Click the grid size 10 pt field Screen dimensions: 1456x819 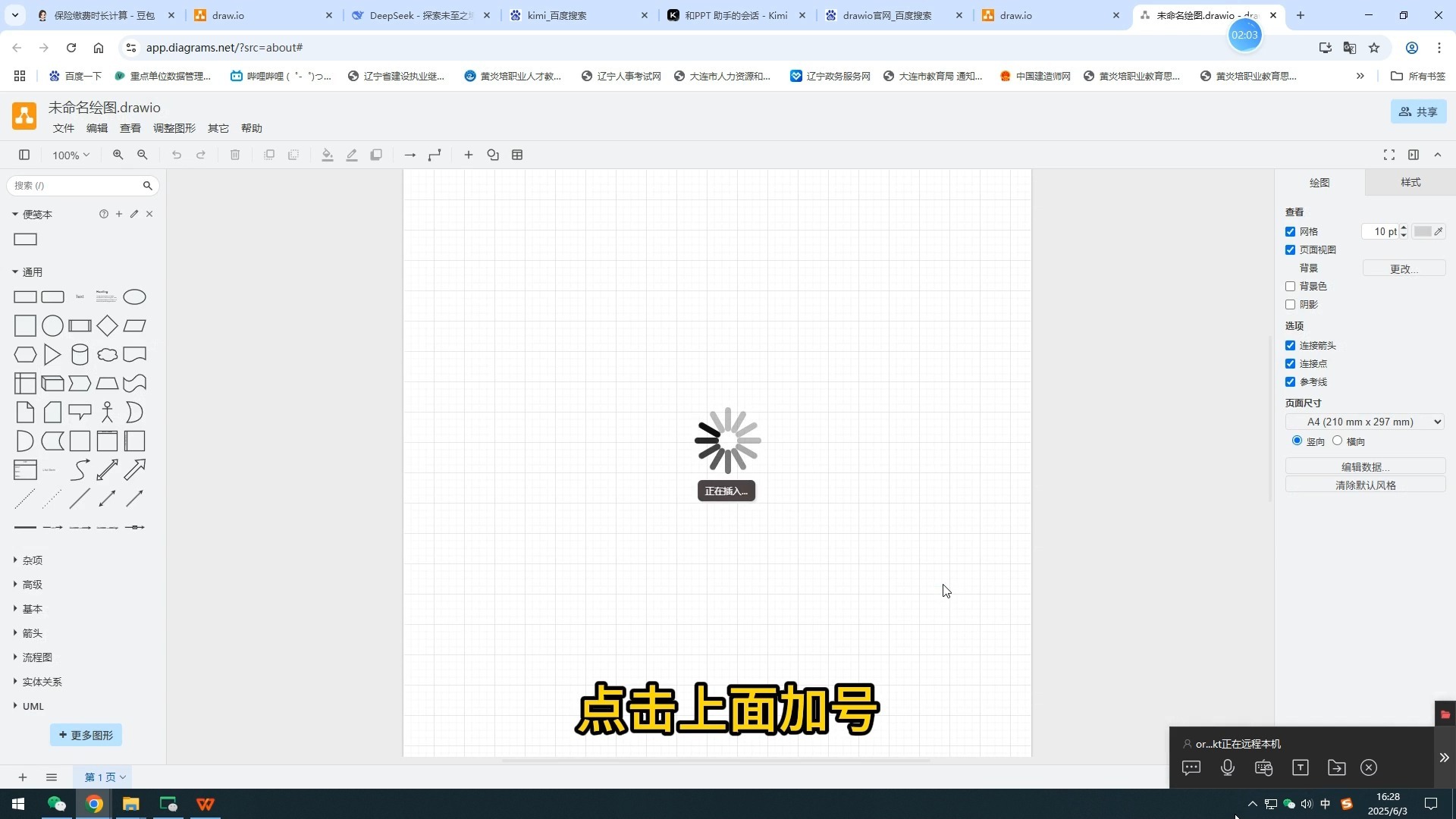click(1380, 231)
